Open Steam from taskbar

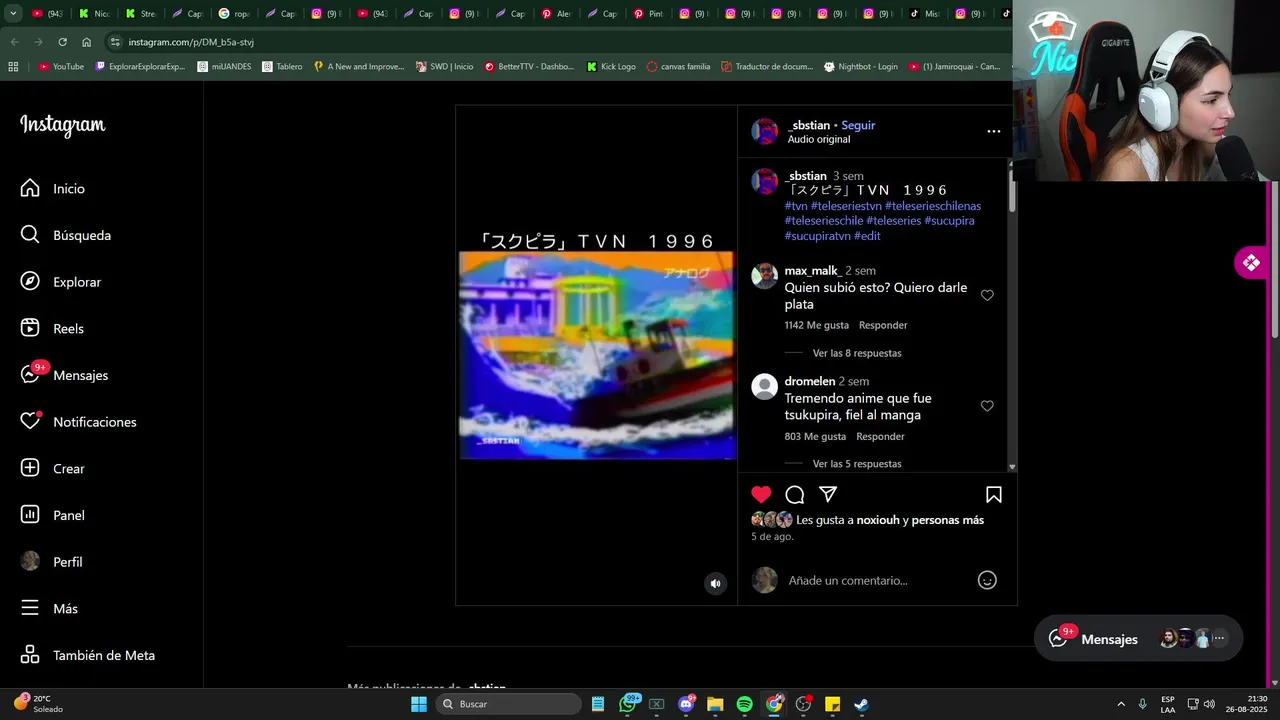tap(861, 704)
